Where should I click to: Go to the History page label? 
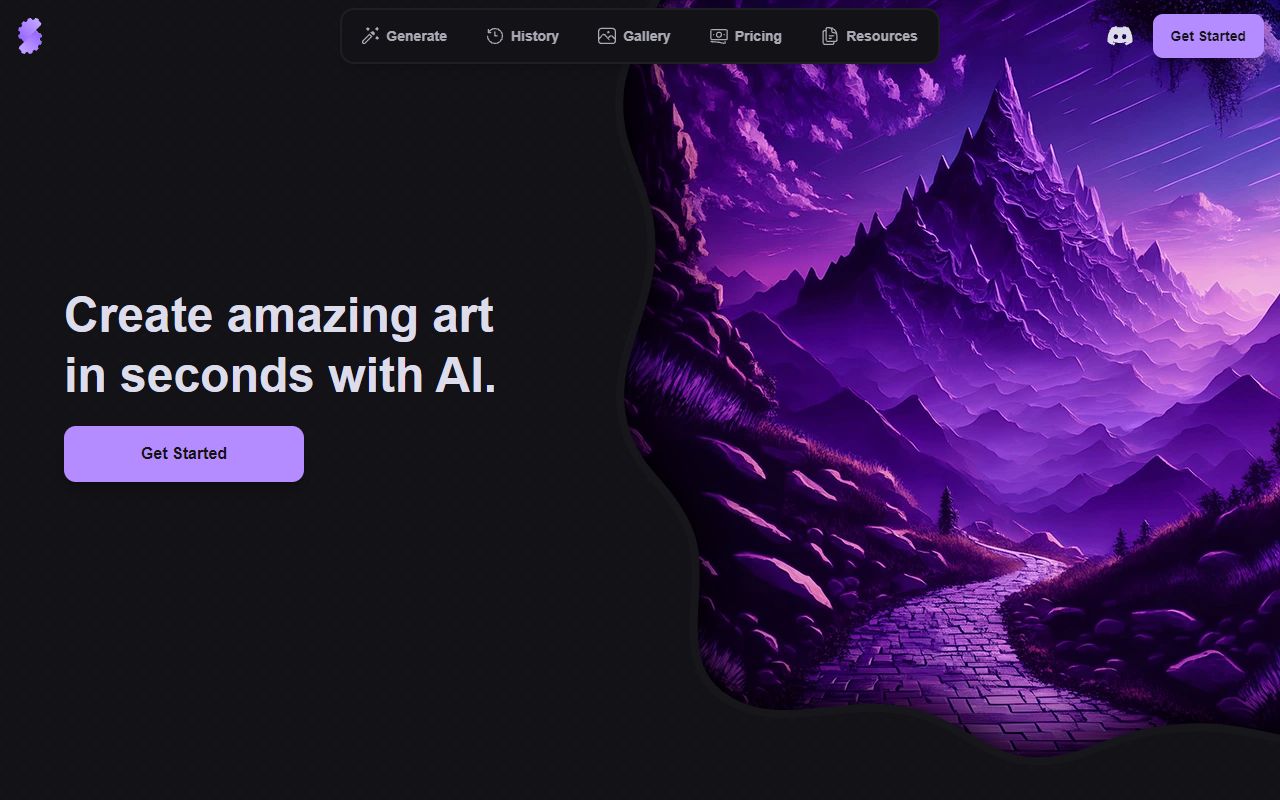pyautogui.click(x=534, y=36)
